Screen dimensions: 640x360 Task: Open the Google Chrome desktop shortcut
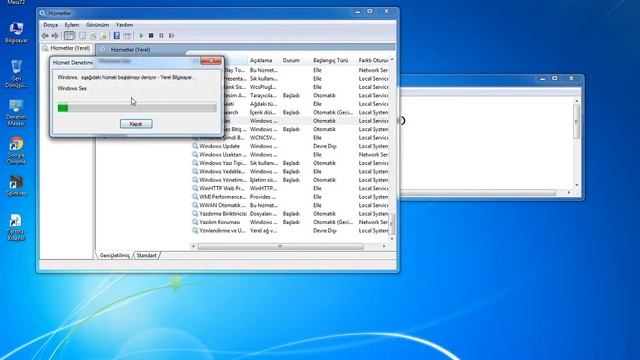pos(16,150)
